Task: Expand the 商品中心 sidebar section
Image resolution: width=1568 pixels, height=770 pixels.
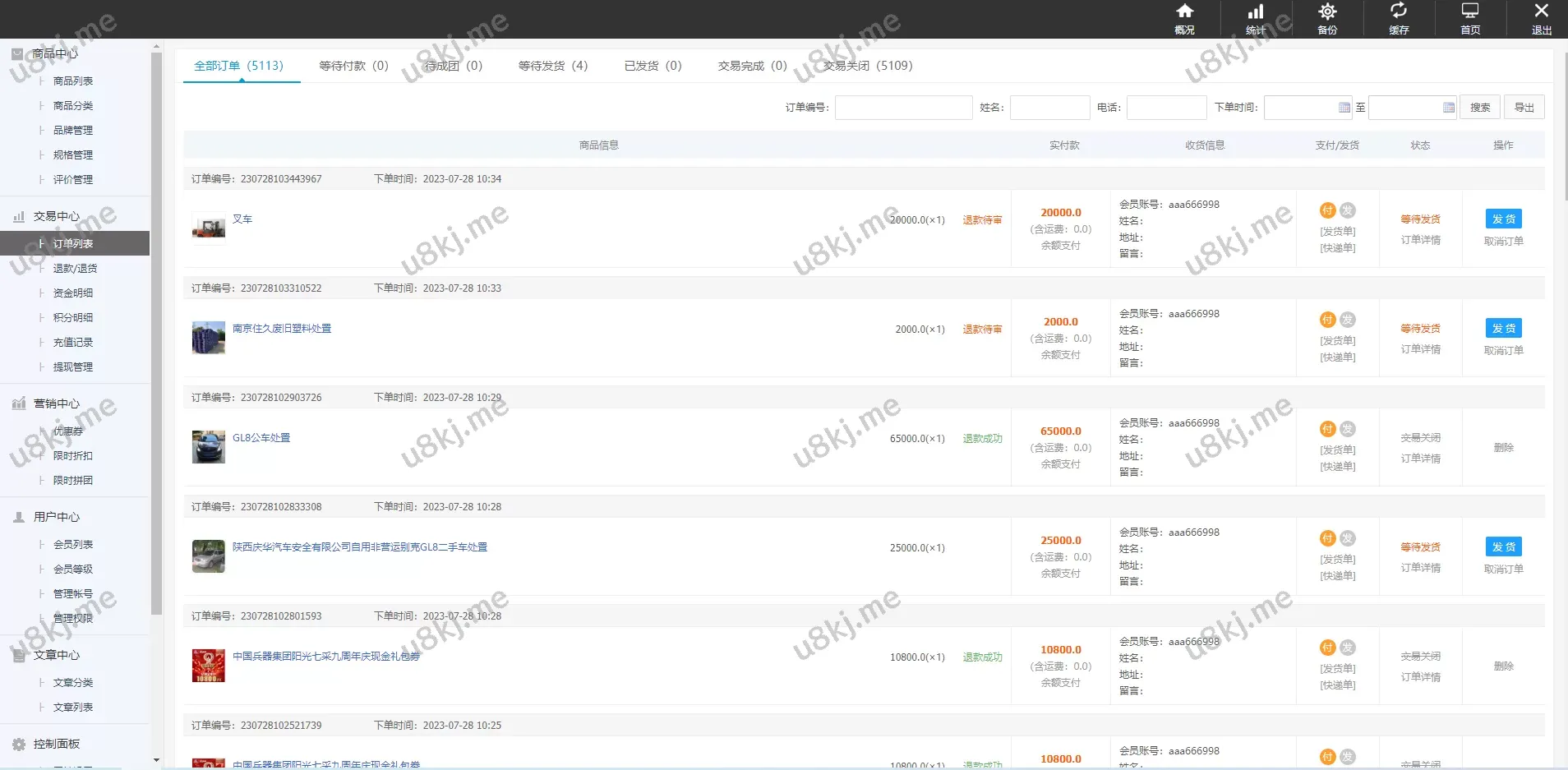Action: 55,54
